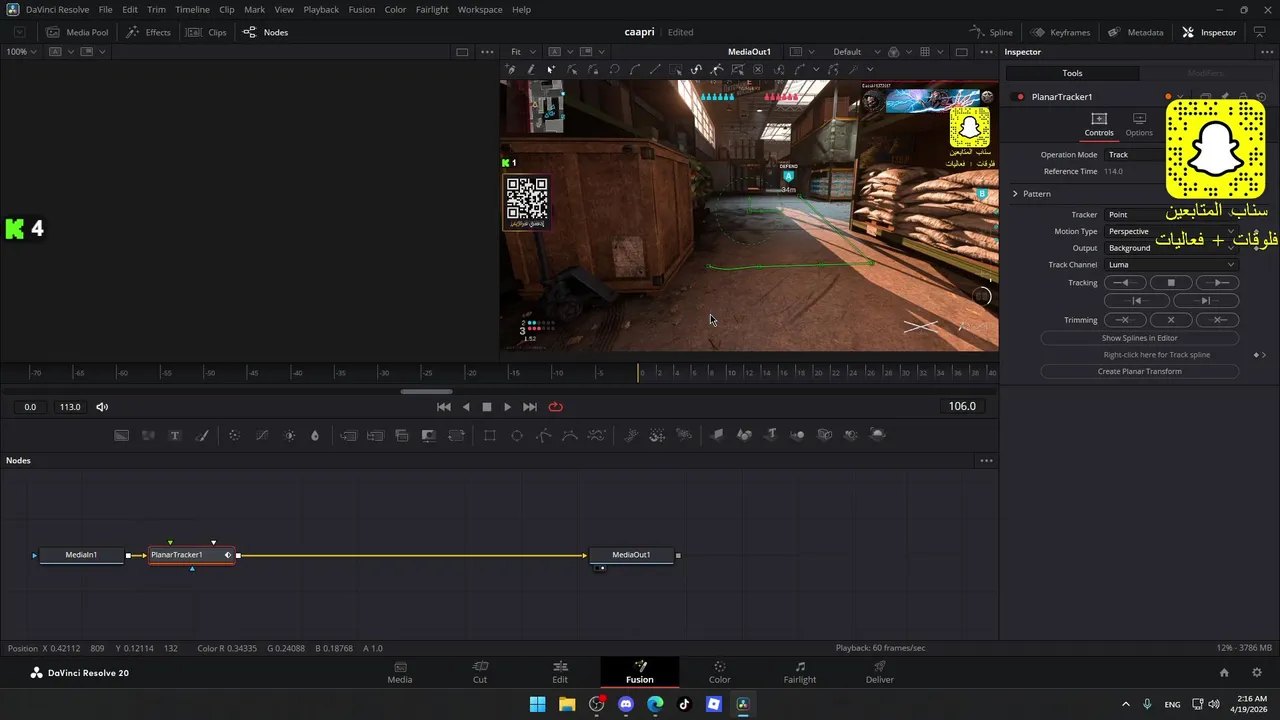Click the viewer color channels icon

(894, 52)
